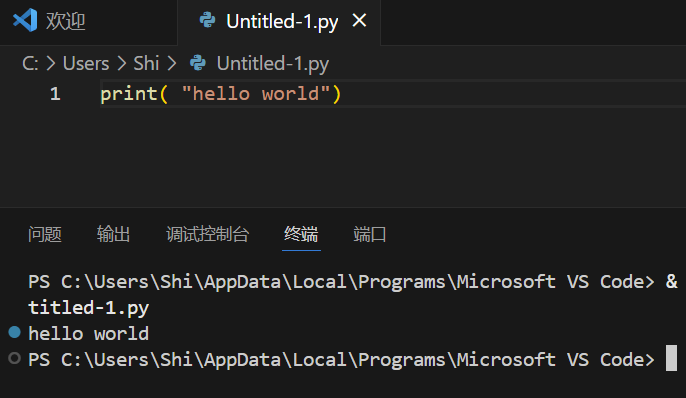Place cursor on print keyword
686x398 pixels.
(129, 94)
